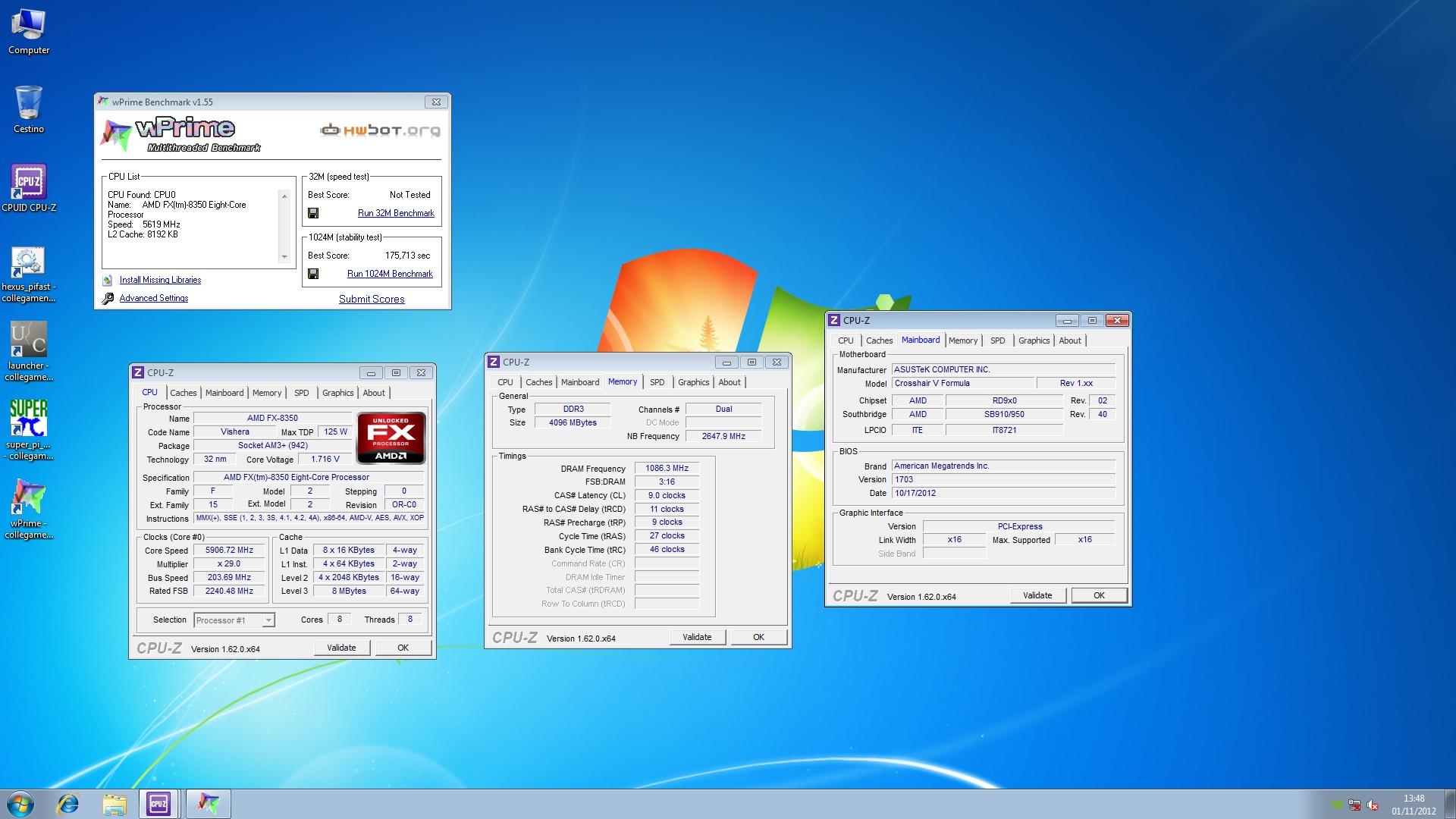Switch to the CPU tab in Memory window
1456x819 pixels.
[505, 382]
